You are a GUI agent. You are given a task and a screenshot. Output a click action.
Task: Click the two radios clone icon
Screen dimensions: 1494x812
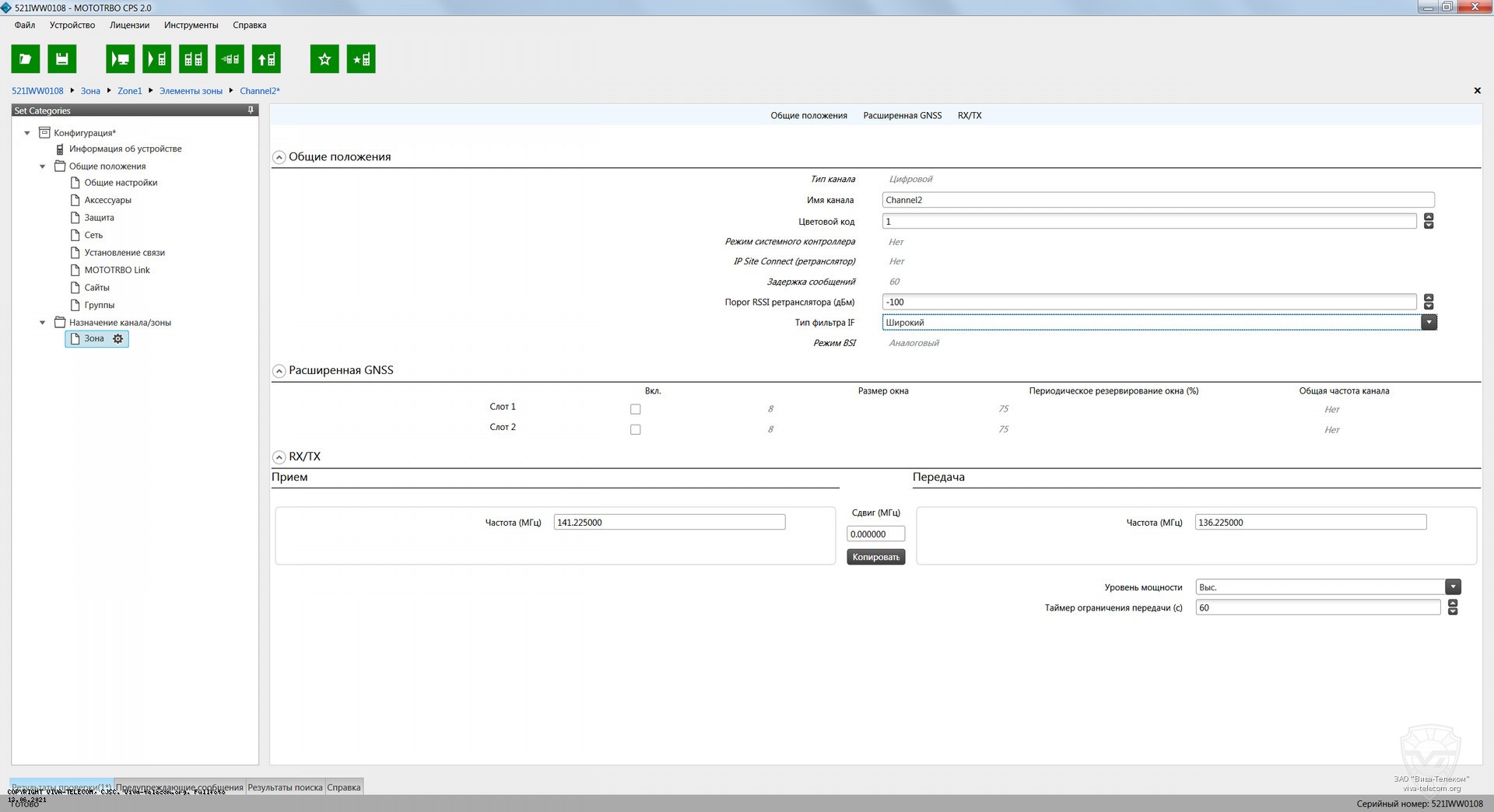coord(193,59)
